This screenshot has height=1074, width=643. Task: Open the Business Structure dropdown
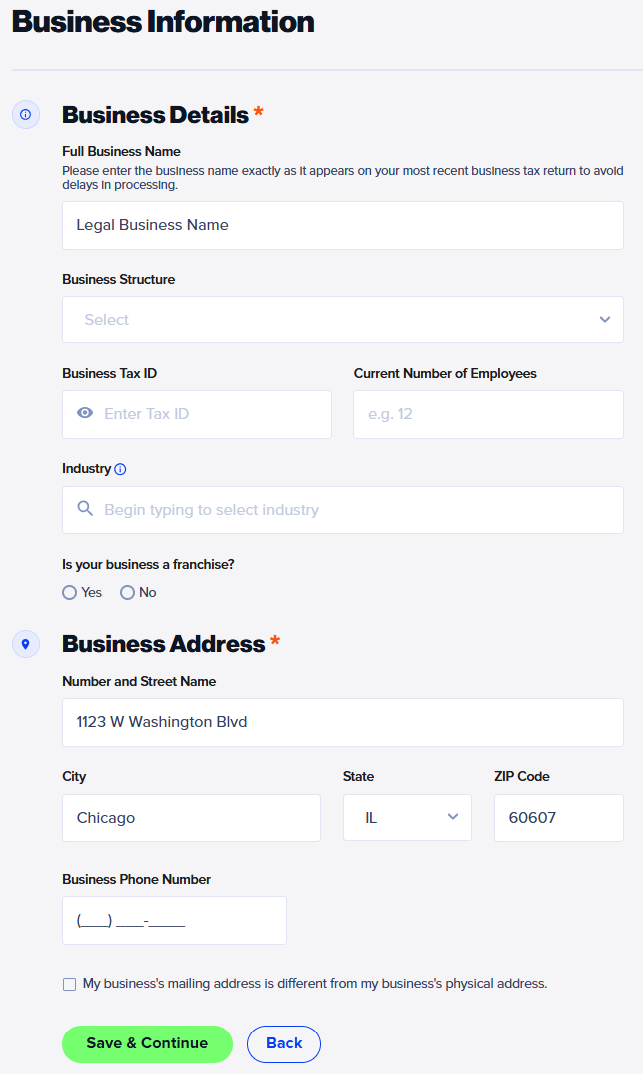(x=342, y=319)
